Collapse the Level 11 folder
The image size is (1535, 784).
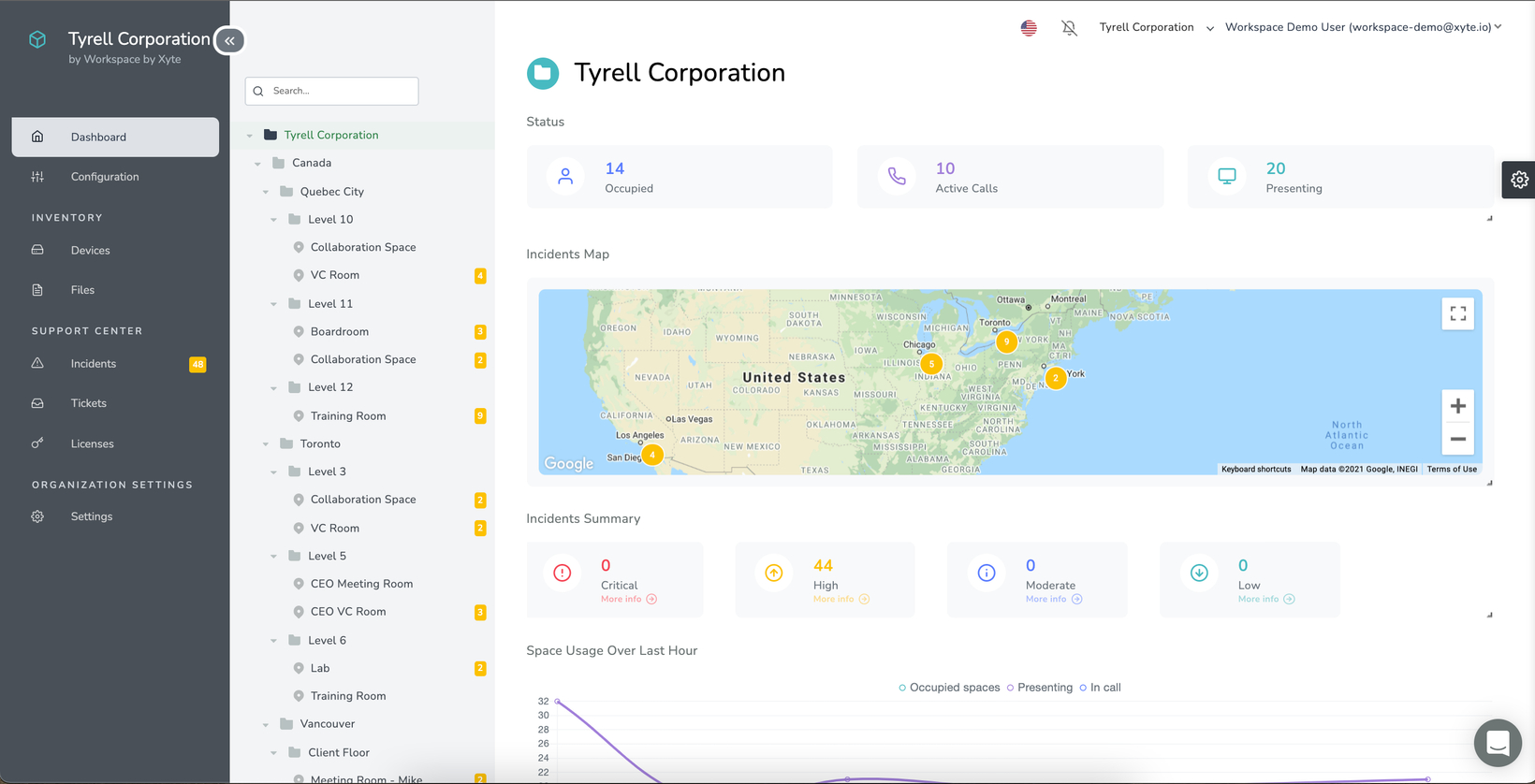[273, 304]
